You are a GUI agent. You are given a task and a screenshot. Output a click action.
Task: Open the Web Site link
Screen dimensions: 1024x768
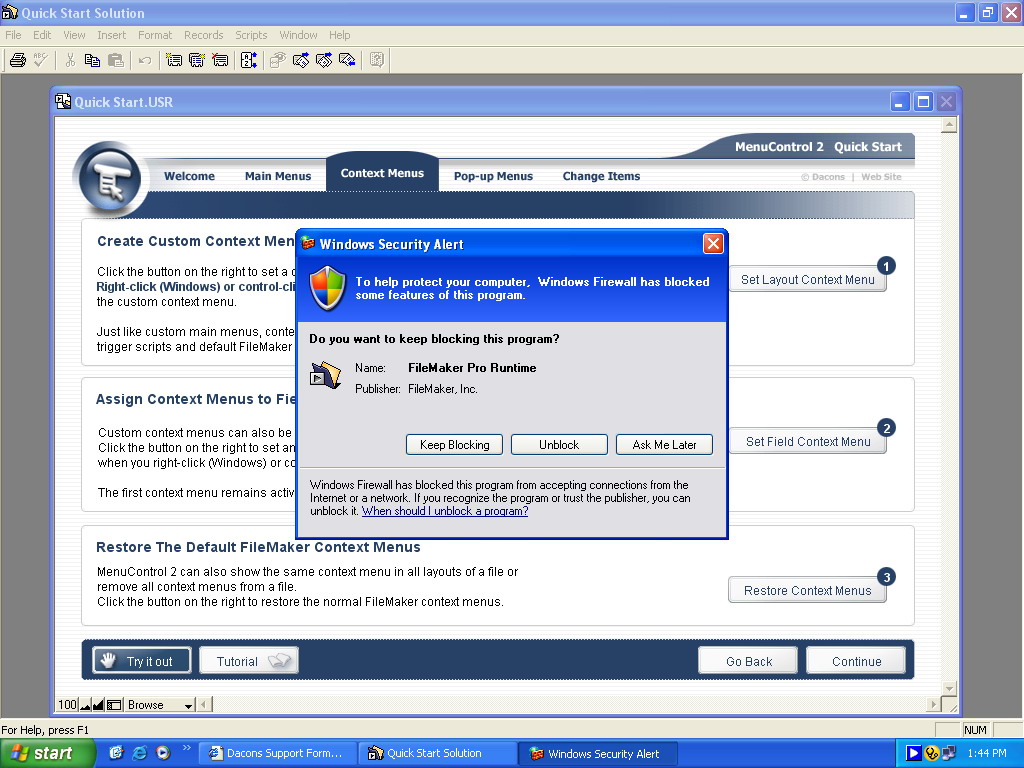pos(881,176)
